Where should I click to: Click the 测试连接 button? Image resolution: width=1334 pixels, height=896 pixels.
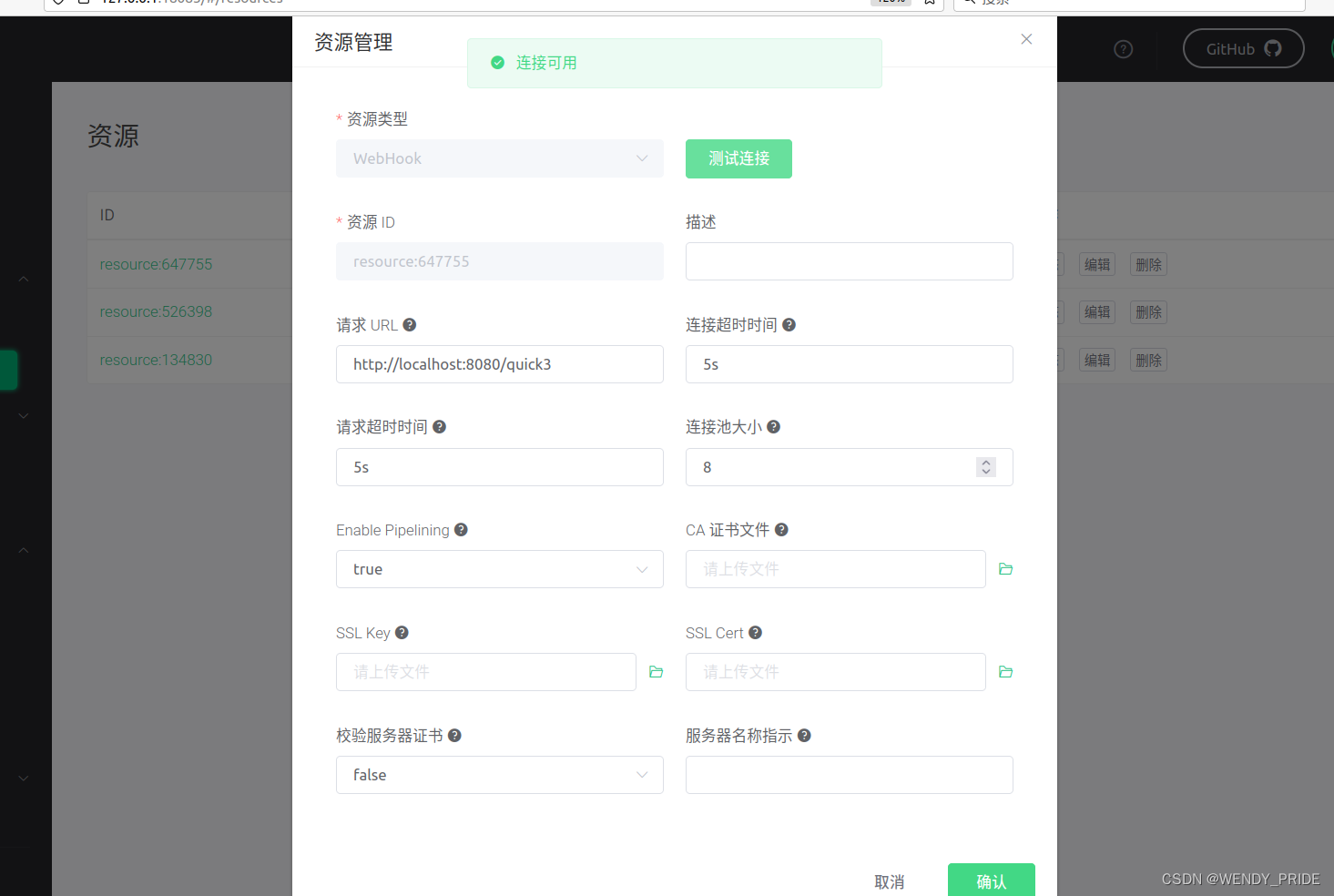click(738, 158)
